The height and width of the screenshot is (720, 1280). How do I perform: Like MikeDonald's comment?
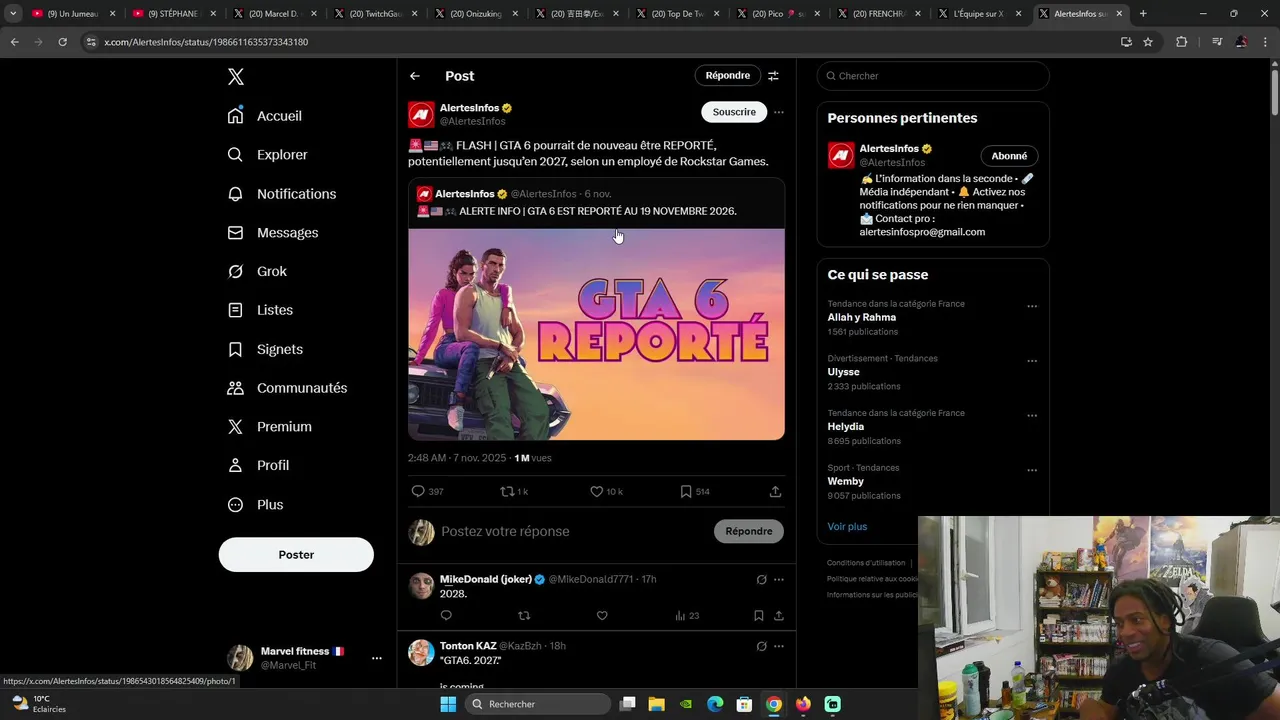click(x=602, y=616)
